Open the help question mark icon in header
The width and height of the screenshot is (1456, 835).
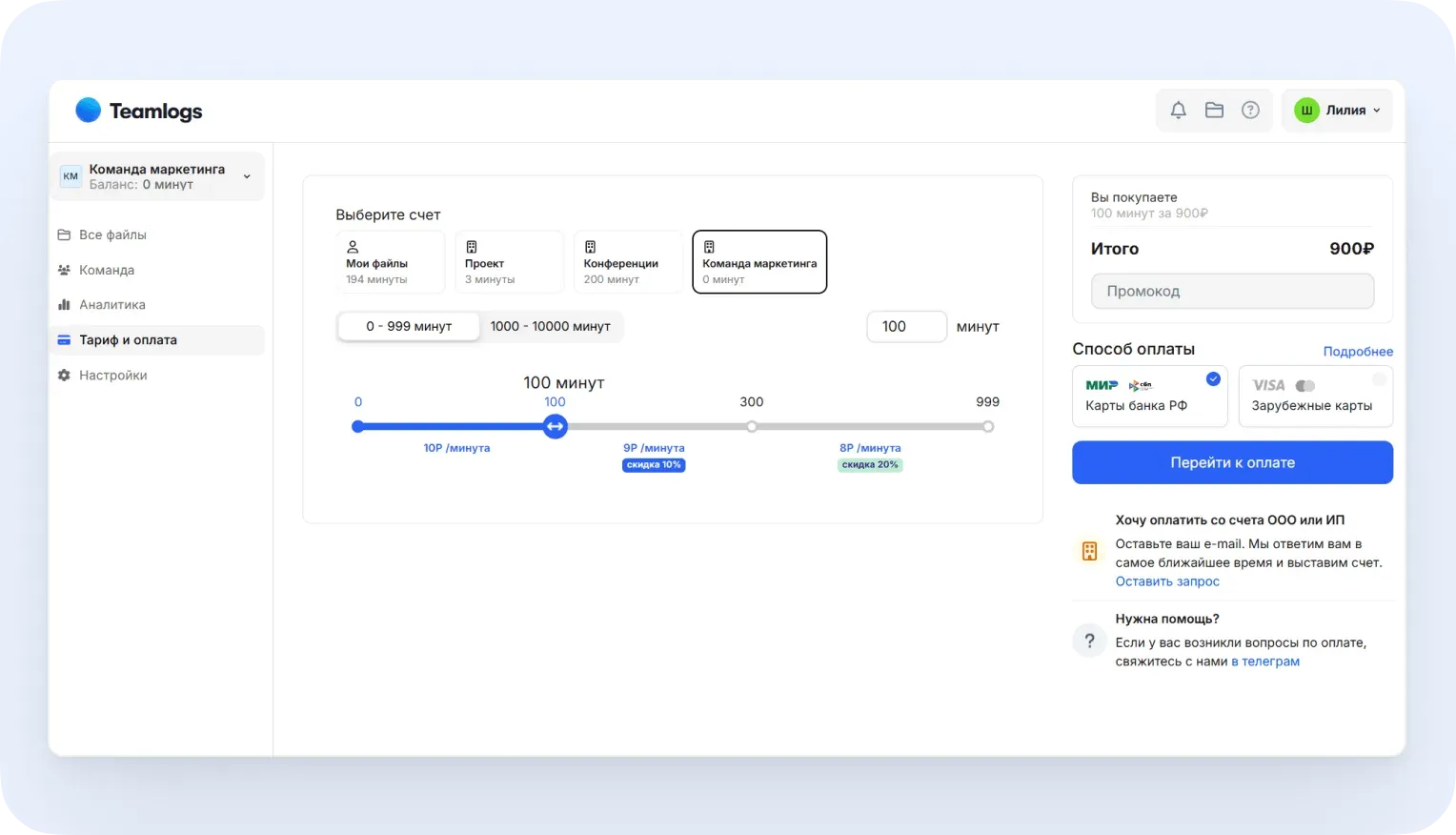coord(1250,111)
